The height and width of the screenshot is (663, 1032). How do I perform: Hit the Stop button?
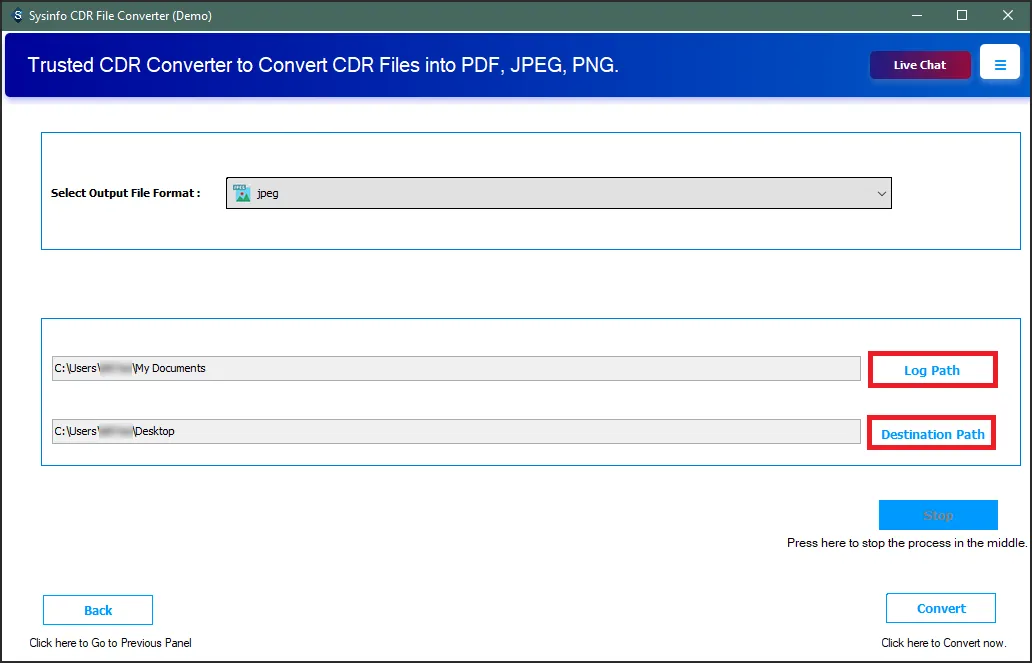pos(937,515)
